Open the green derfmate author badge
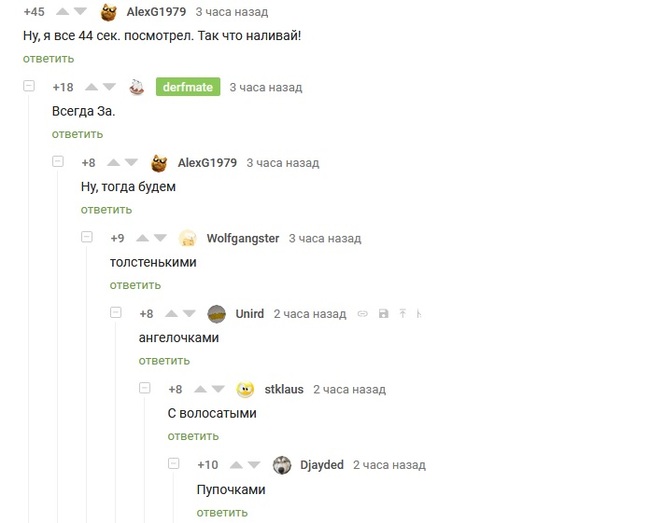This screenshot has height=523, width=650. pyautogui.click(x=188, y=87)
